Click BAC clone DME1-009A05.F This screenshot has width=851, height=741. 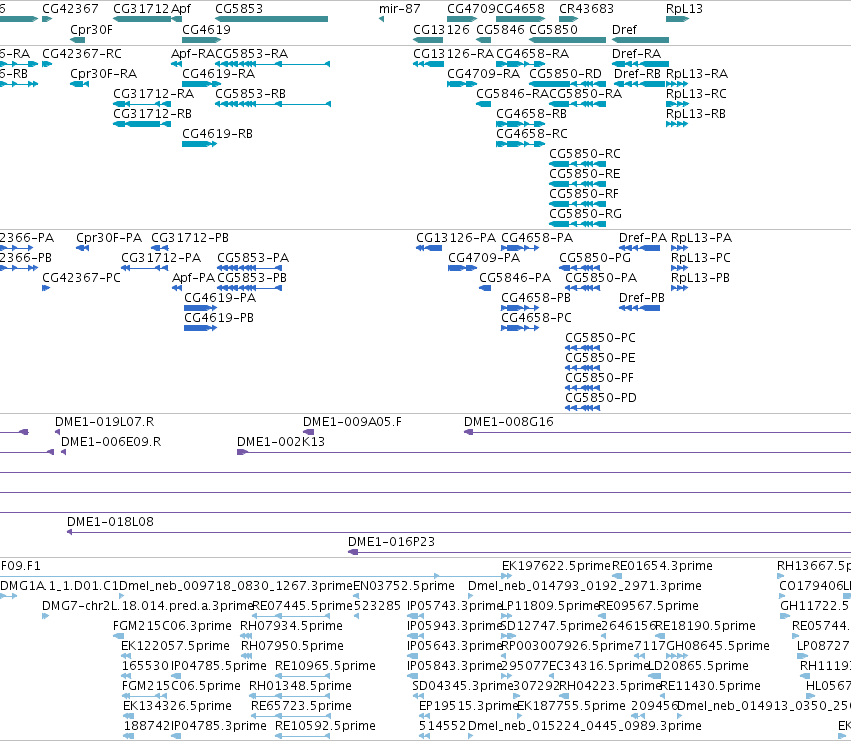(352, 422)
